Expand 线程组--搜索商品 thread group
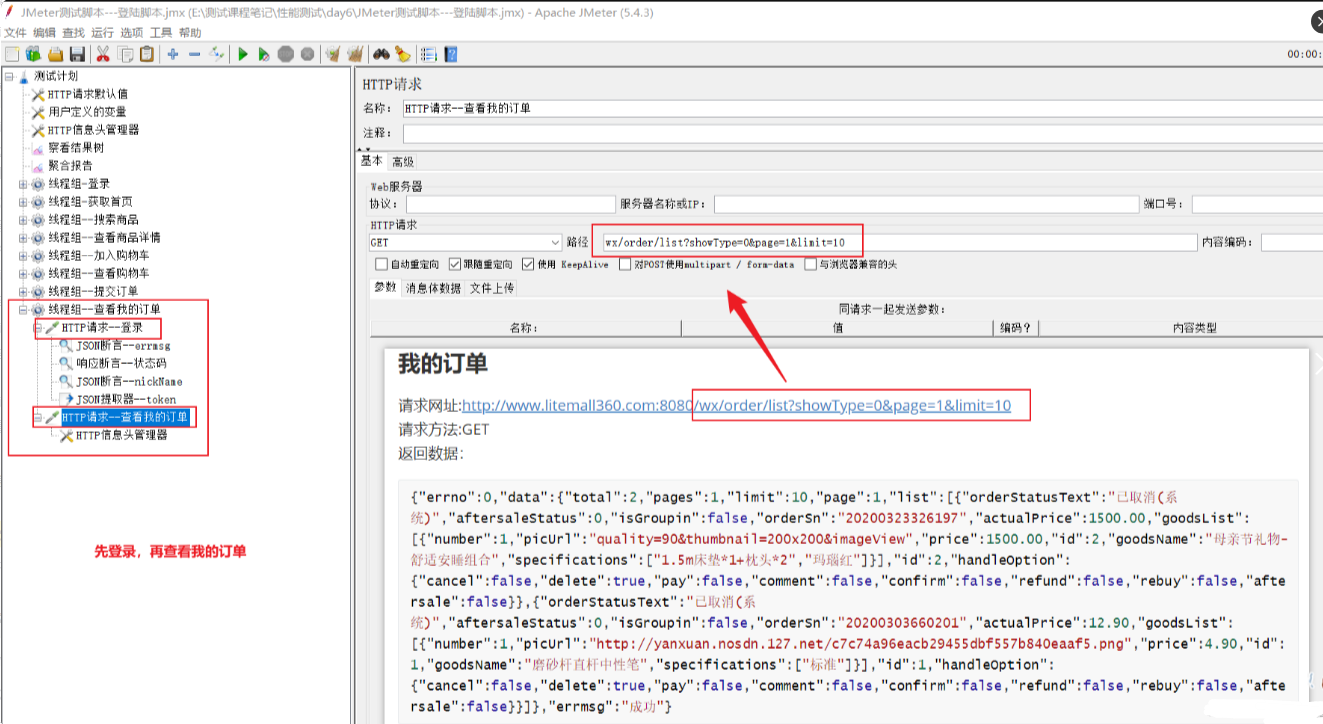 (x=23, y=220)
